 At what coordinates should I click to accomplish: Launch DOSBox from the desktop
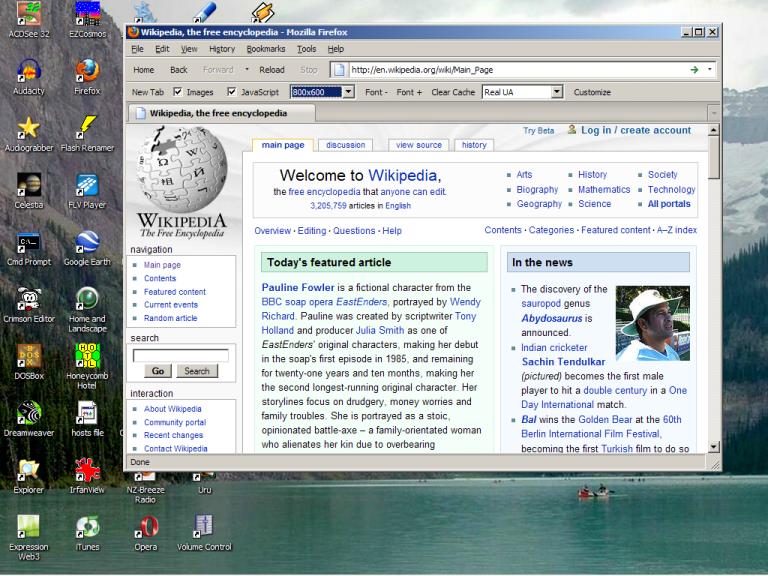29,361
